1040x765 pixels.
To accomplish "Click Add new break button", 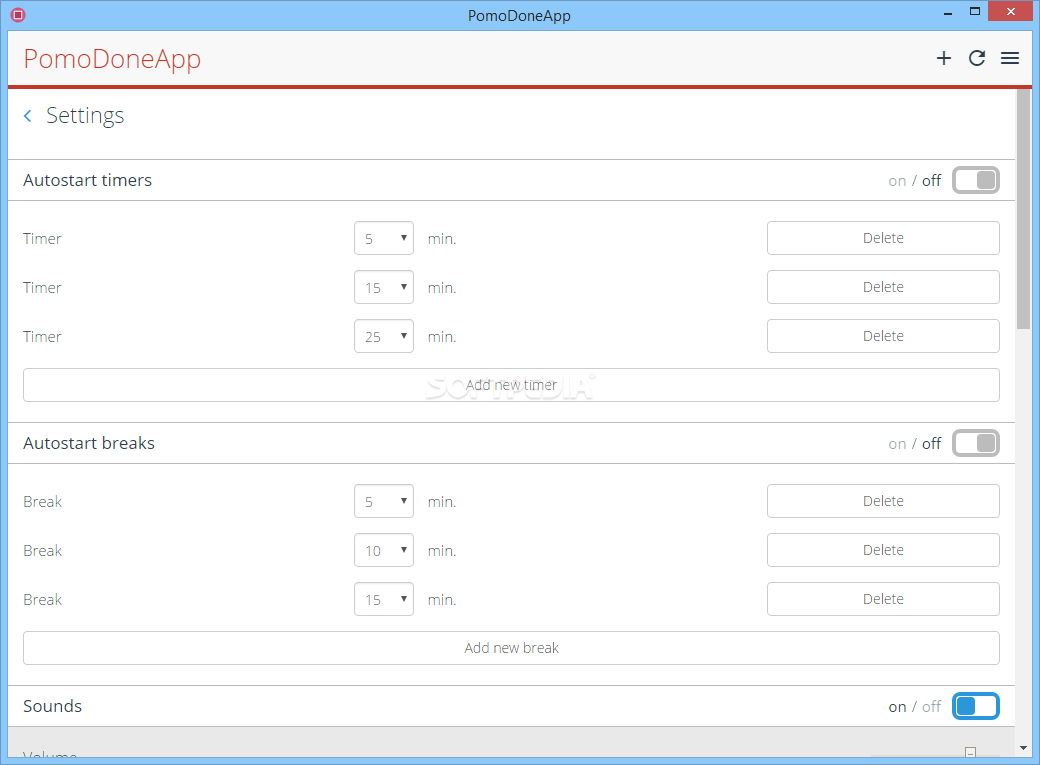I will [511, 648].
